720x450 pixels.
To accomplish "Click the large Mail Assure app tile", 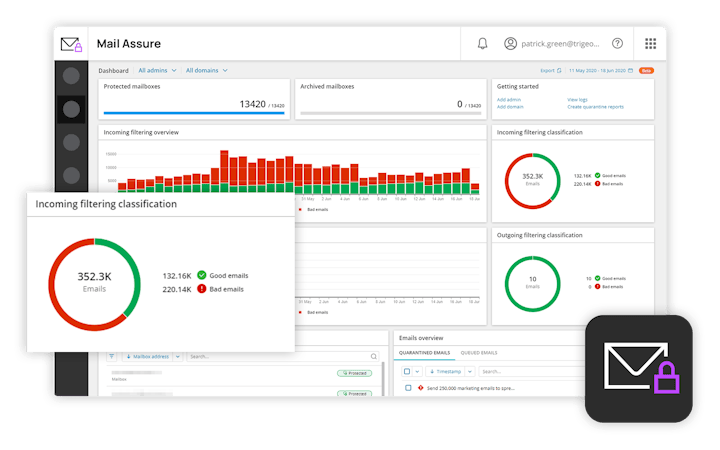I will pyautogui.click(x=639, y=369).
